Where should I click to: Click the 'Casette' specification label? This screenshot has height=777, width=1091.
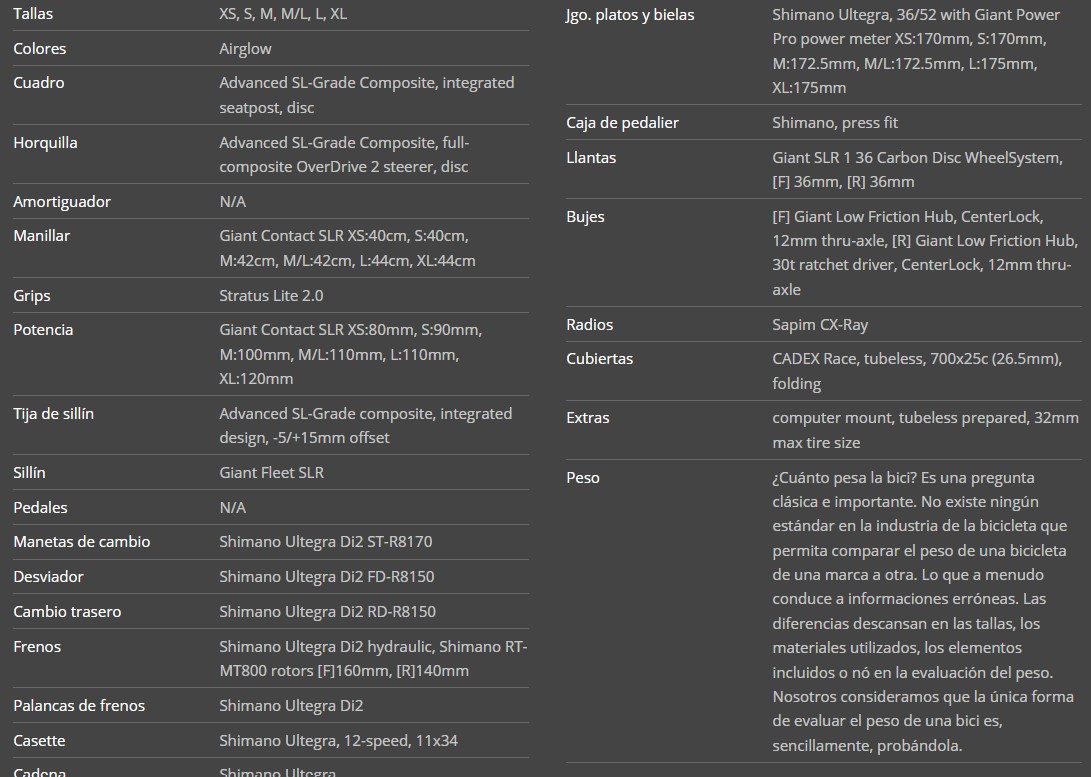pos(39,741)
